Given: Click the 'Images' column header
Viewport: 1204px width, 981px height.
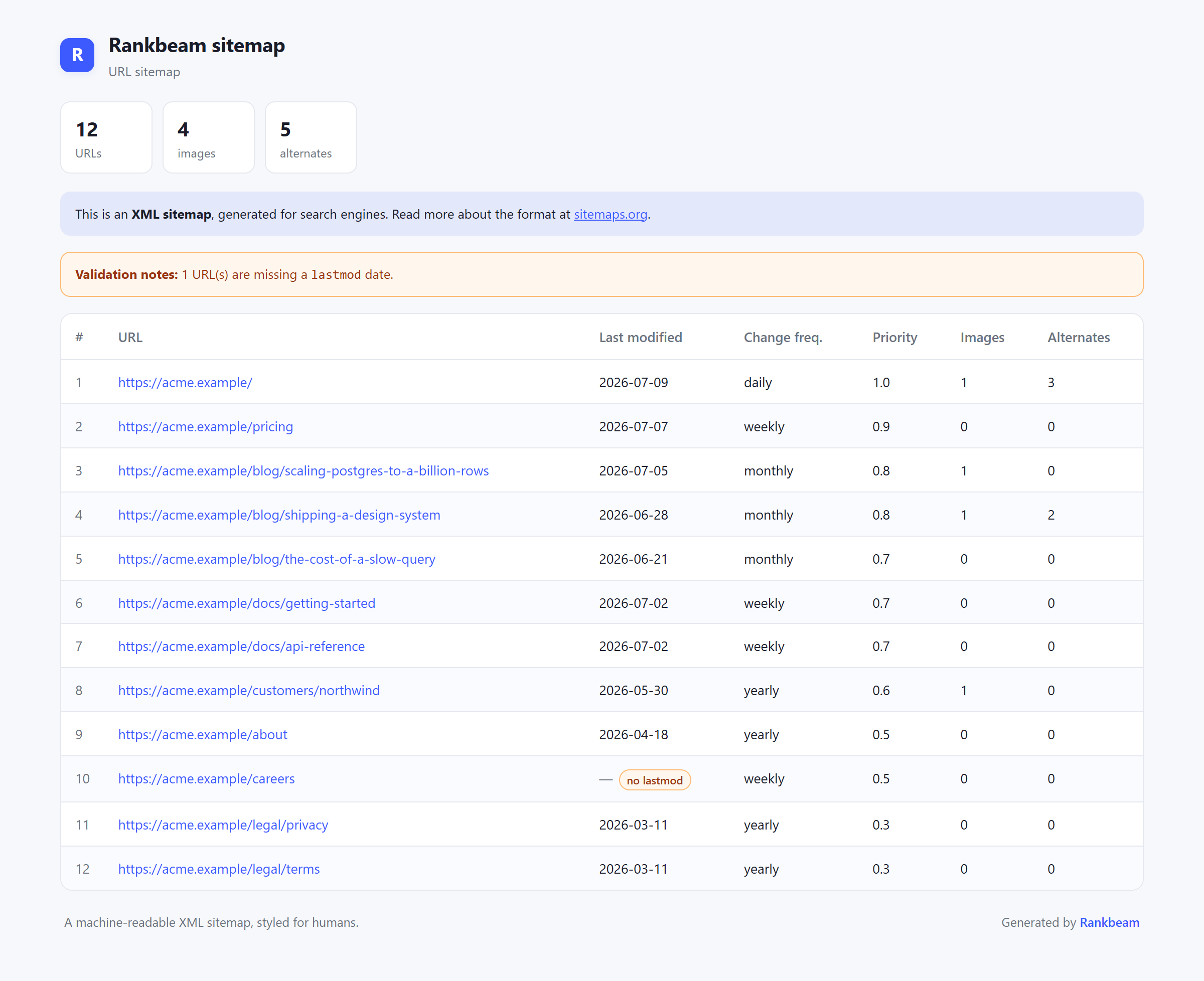Looking at the screenshot, I should pyautogui.click(x=982, y=338).
